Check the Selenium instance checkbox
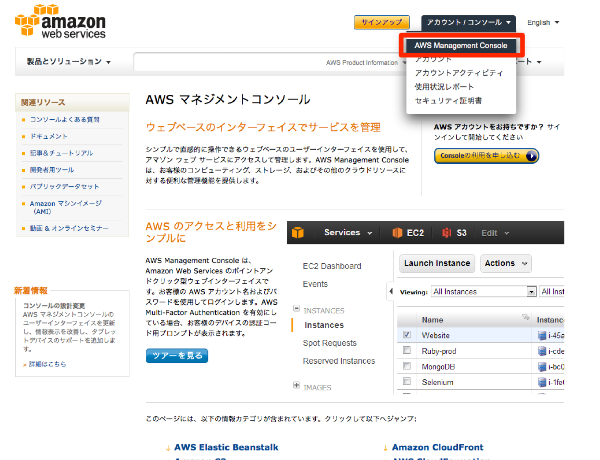The image size is (600, 460). point(407,381)
